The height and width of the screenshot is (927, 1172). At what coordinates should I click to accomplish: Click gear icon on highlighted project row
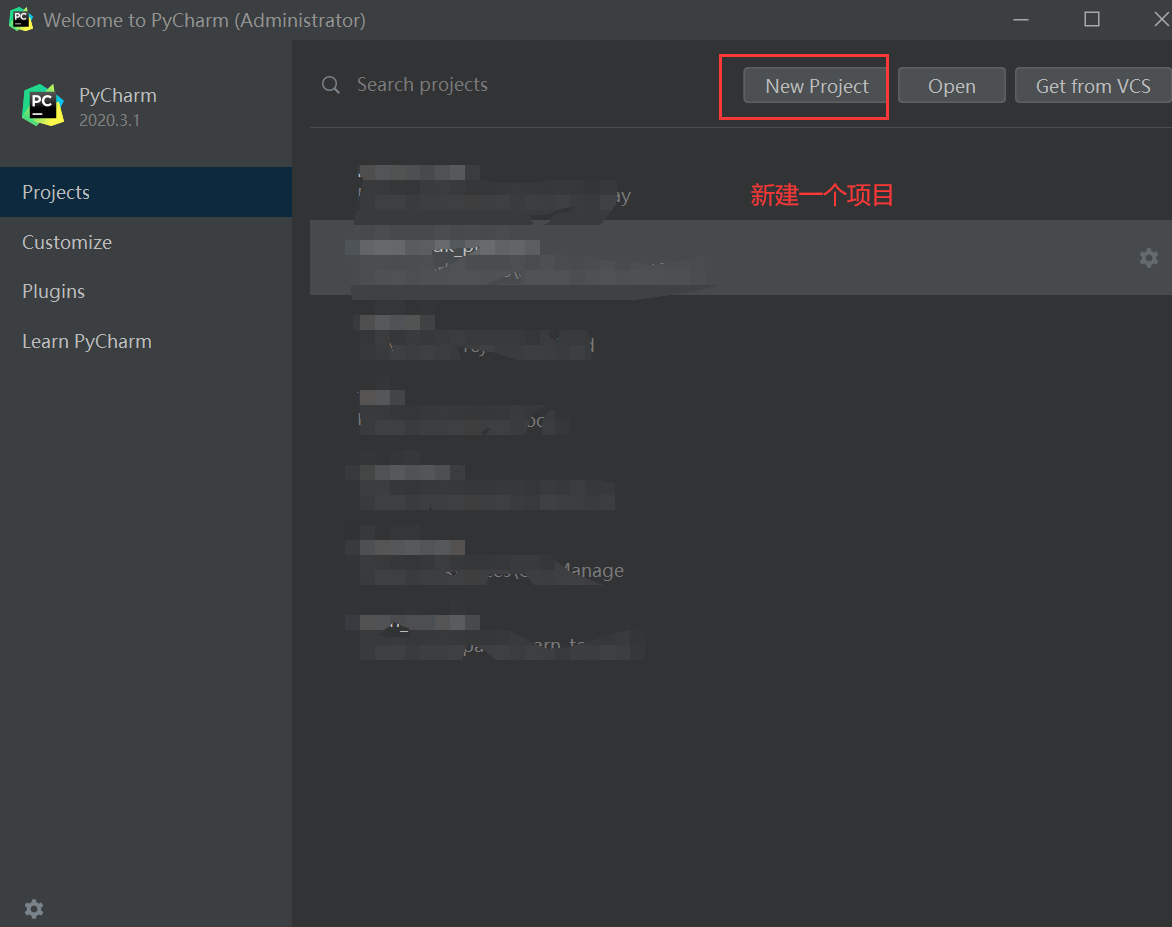pyautogui.click(x=1149, y=258)
